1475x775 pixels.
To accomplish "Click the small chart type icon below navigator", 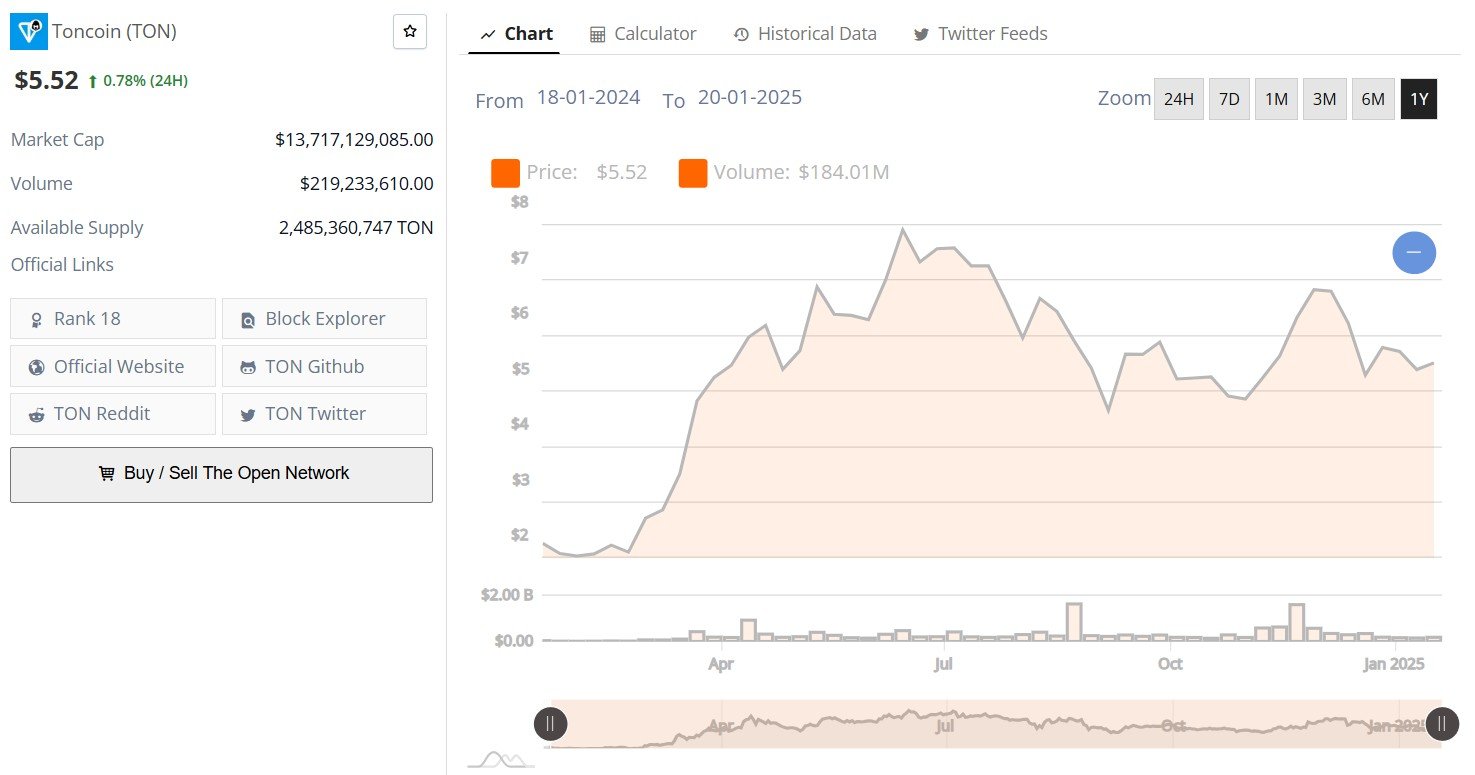I will click(502, 760).
